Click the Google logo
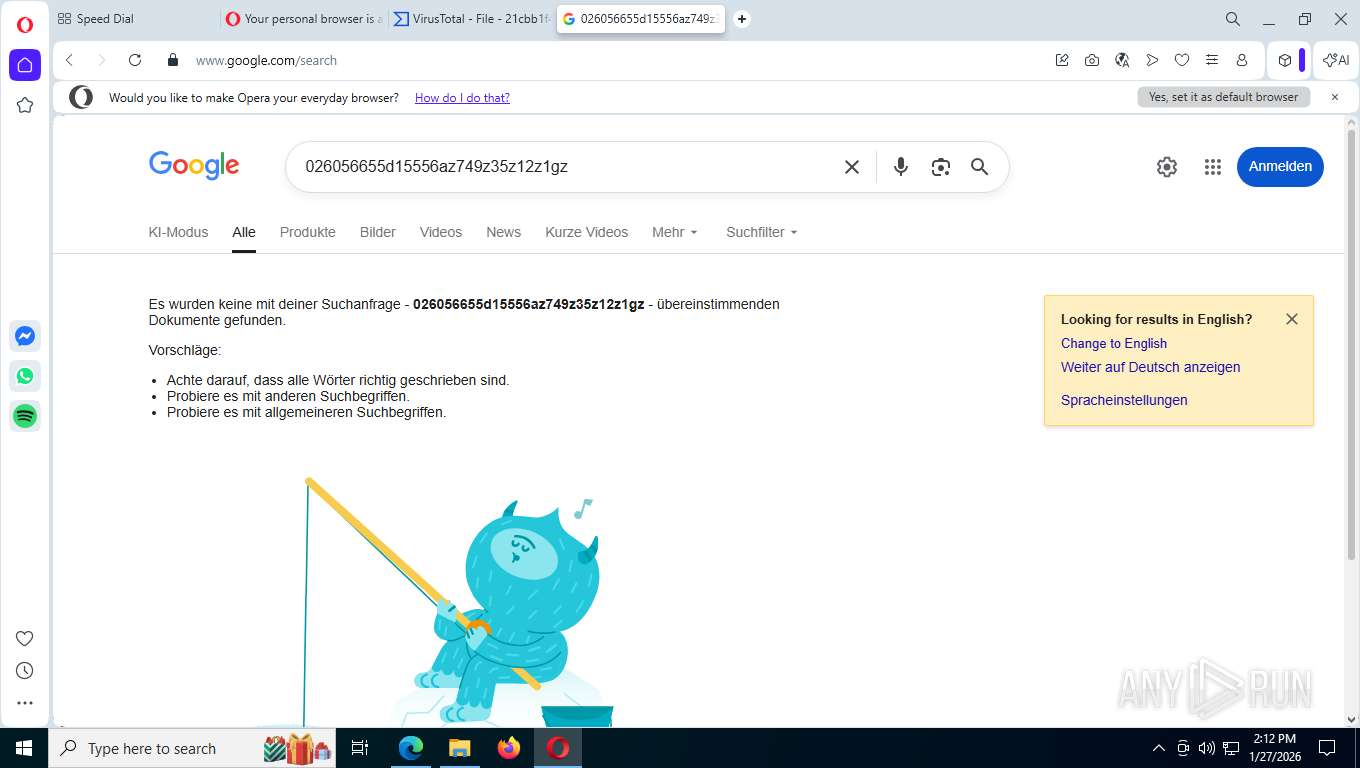This screenshot has height=768, width=1360. tap(194, 166)
